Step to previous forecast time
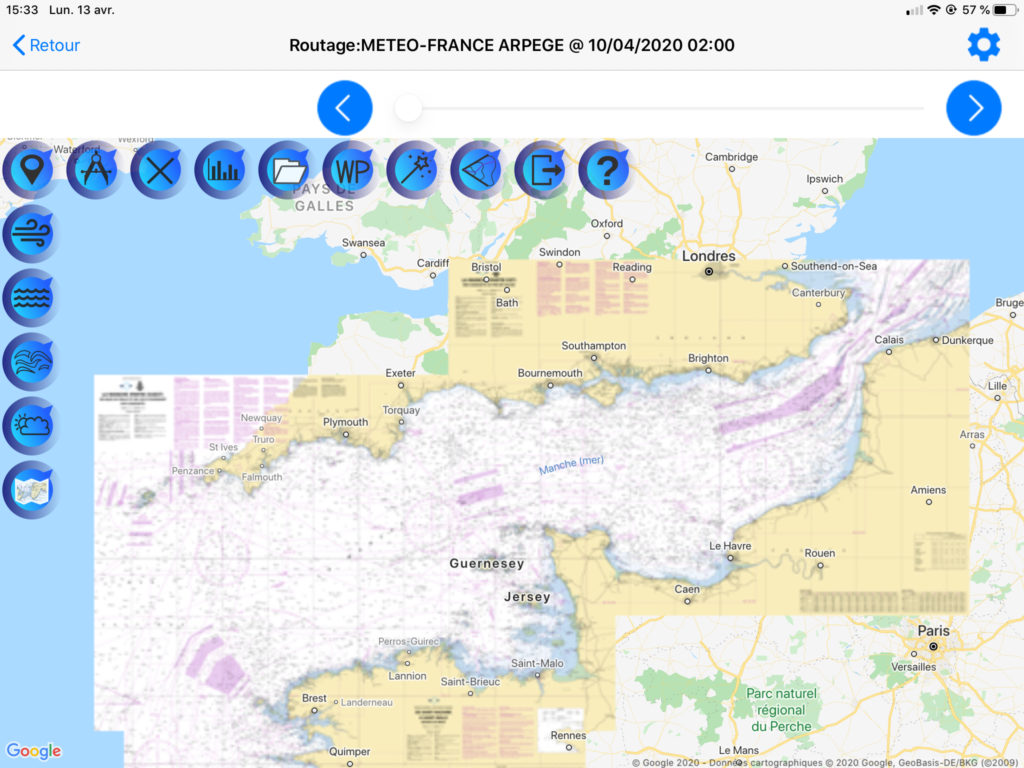1024x768 pixels. click(345, 108)
